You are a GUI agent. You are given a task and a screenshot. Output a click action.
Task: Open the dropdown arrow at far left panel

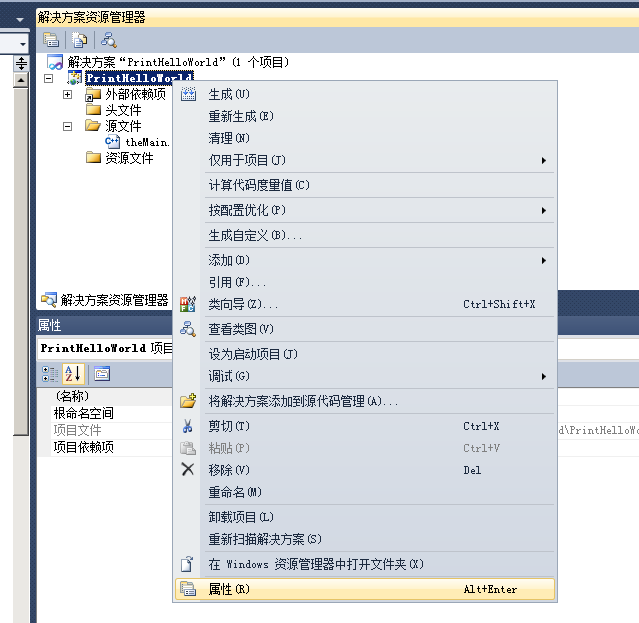coord(23,44)
